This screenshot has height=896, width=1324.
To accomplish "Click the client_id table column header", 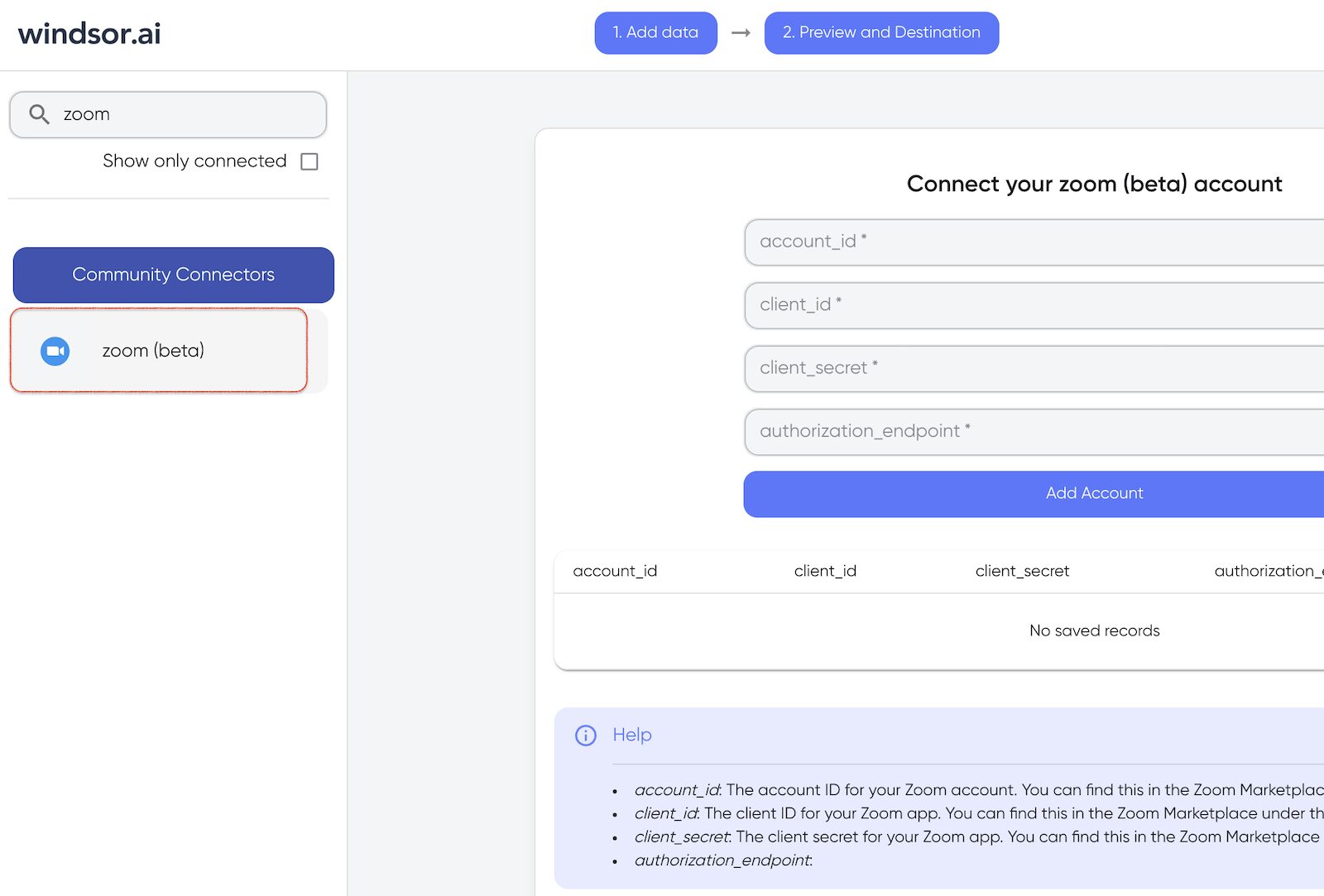I will 825,571.
